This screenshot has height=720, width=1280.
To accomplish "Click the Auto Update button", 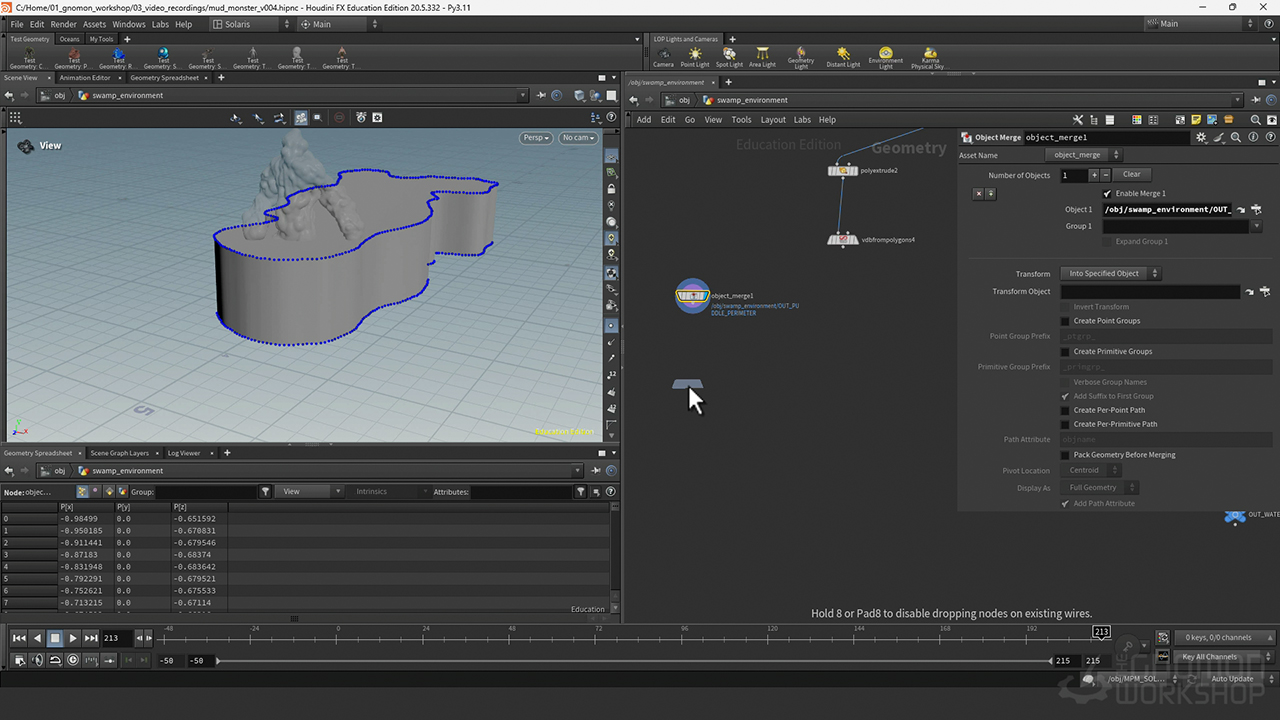I will point(1232,679).
